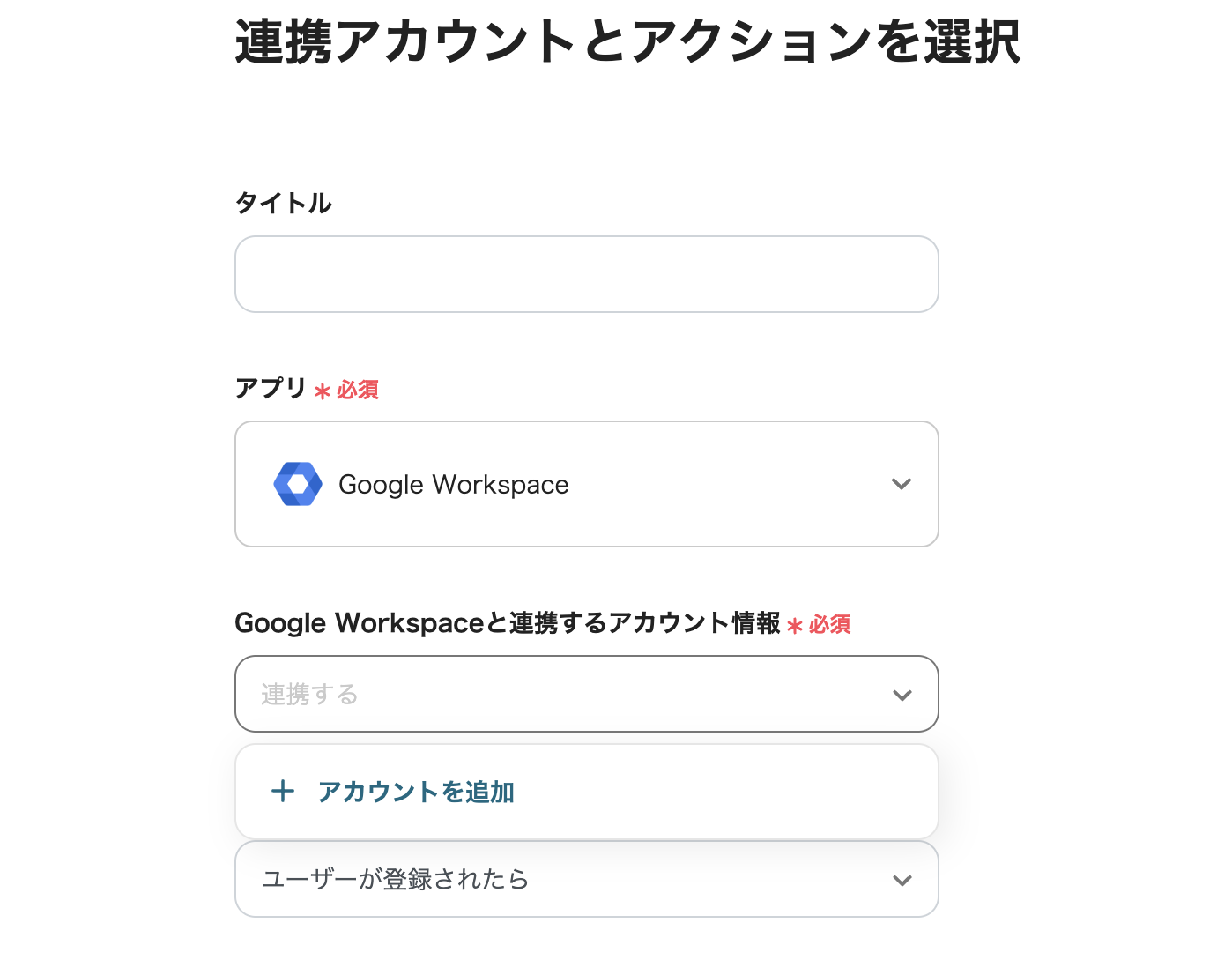1232x975 pixels.
Task: Click the 連携する placeholder text
Action: click(309, 695)
